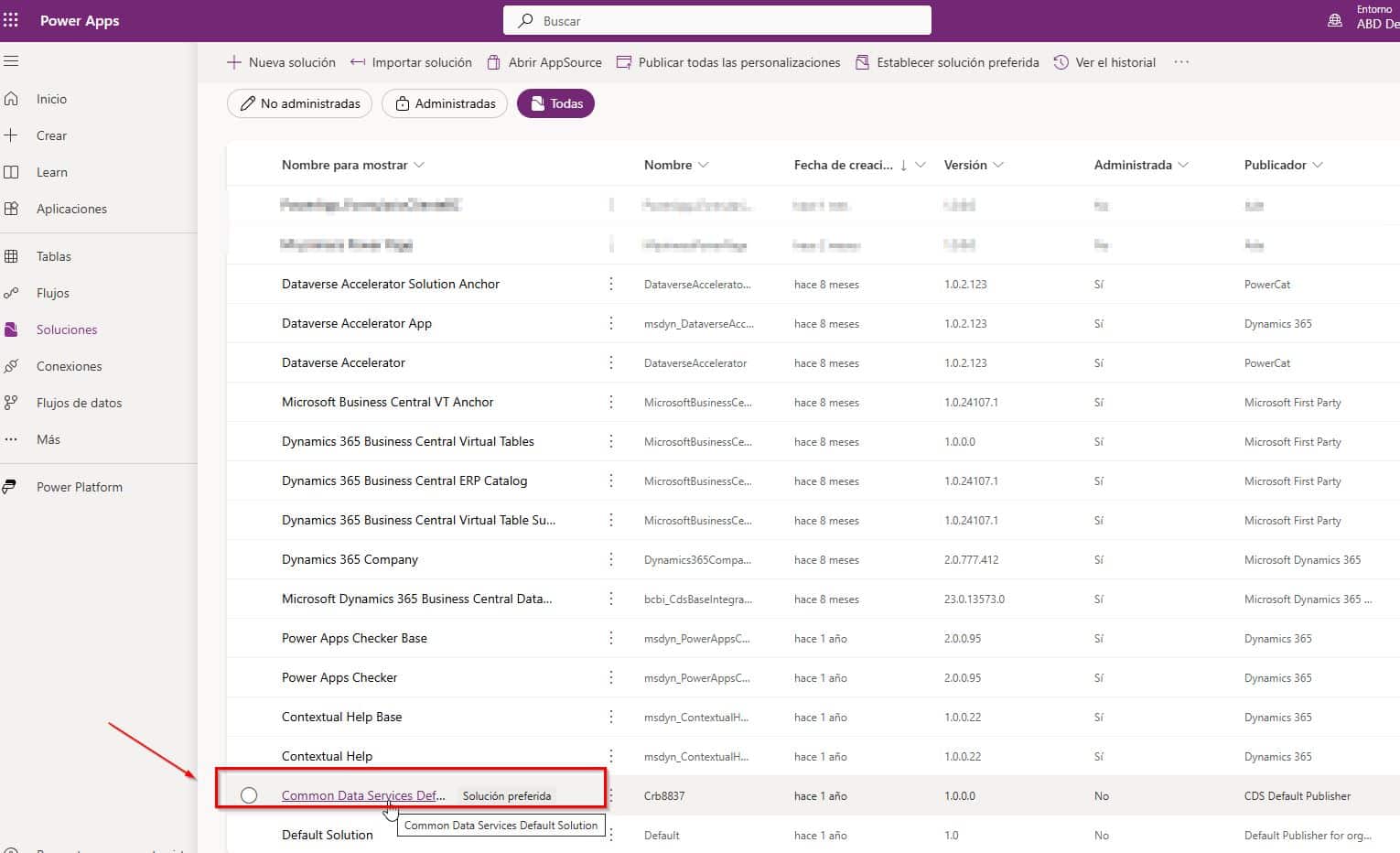
Task: Click the Conexiones plug icon
Action: (11, 366)
